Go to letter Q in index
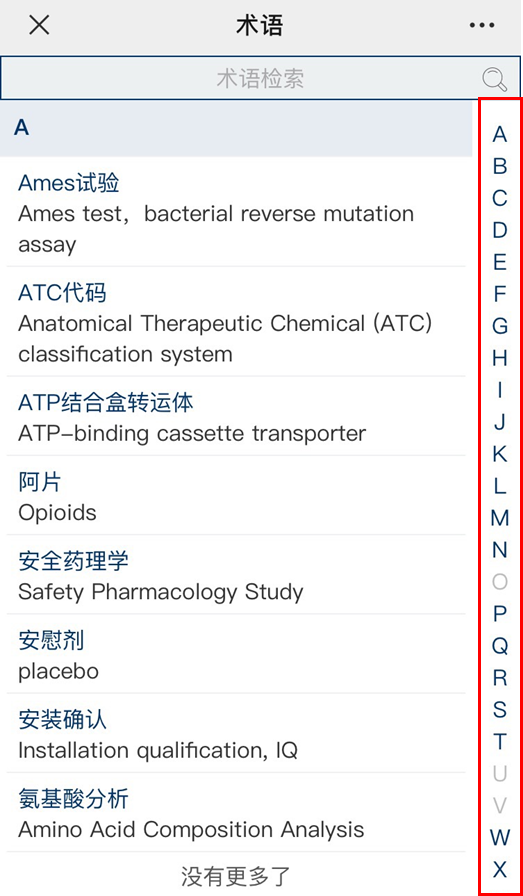Screen dimensions: 523x896 (x=500, y=646)
